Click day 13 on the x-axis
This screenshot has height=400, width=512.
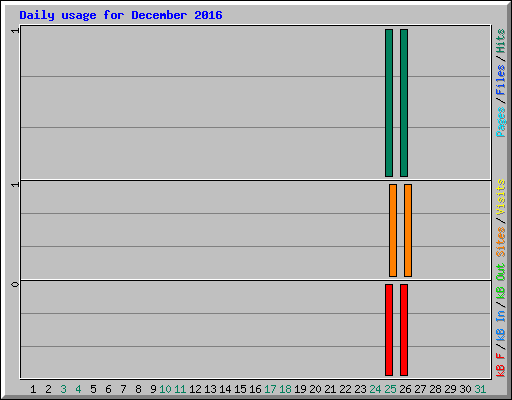point(210,389)
